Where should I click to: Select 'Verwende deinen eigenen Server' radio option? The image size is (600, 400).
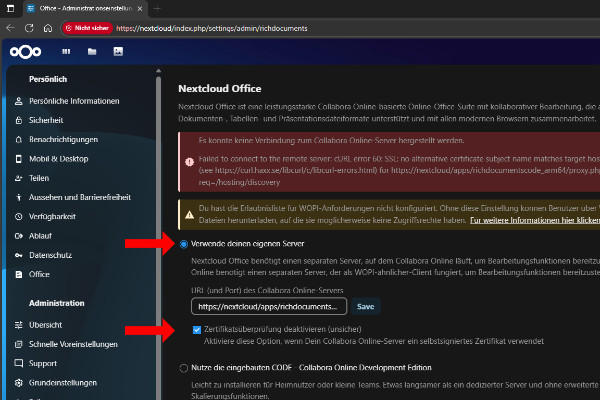[183, 244]
